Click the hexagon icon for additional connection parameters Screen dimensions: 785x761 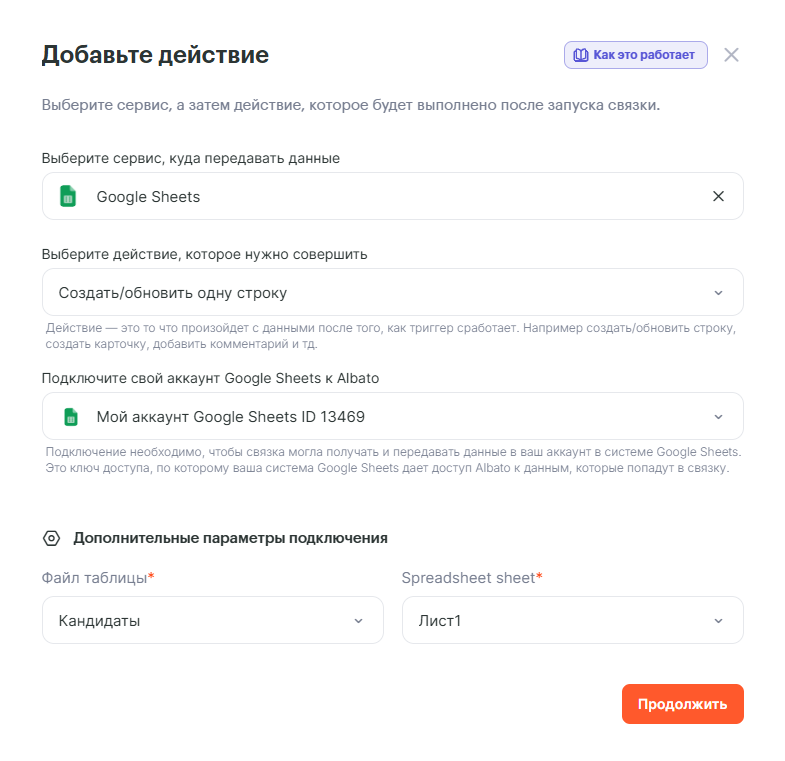[x=51, y=538]
